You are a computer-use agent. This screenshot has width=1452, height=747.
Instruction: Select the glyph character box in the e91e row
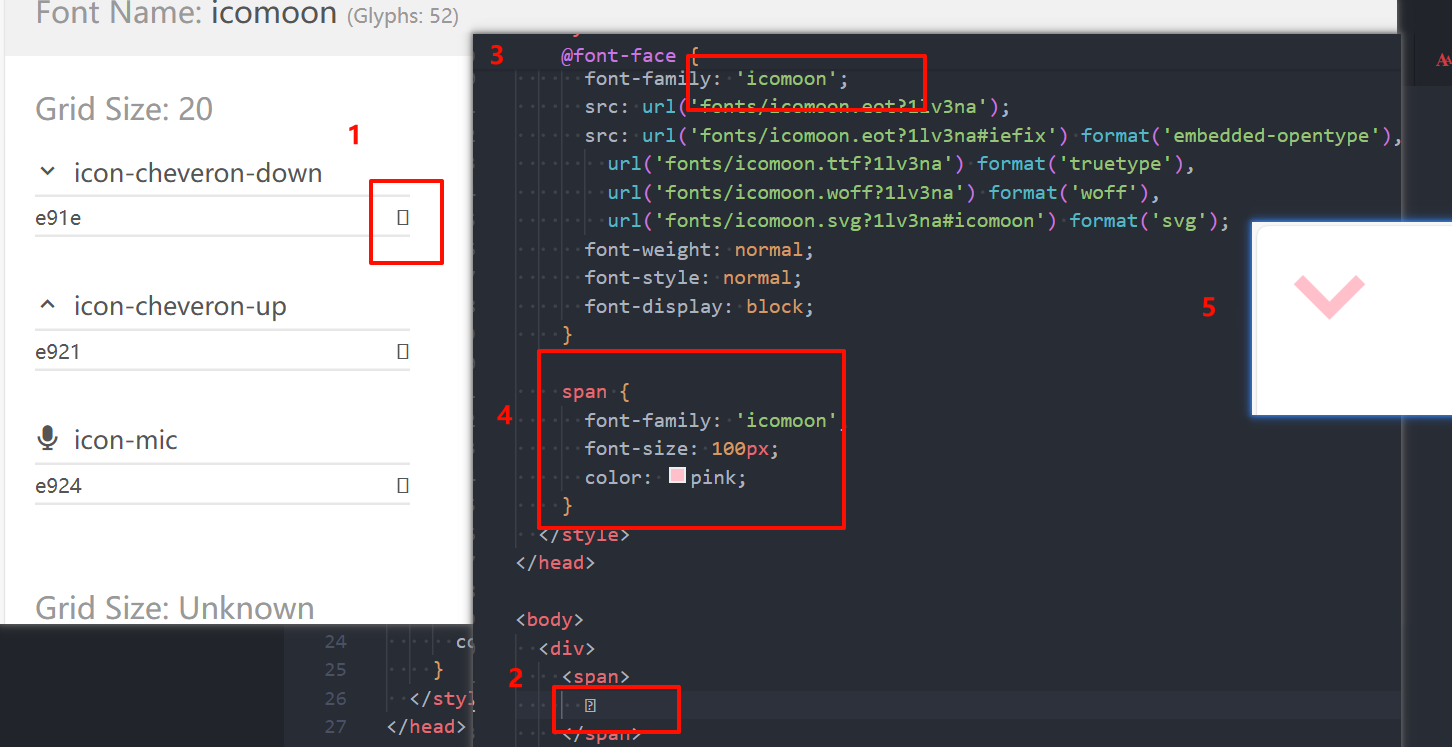tap(403, 217)
